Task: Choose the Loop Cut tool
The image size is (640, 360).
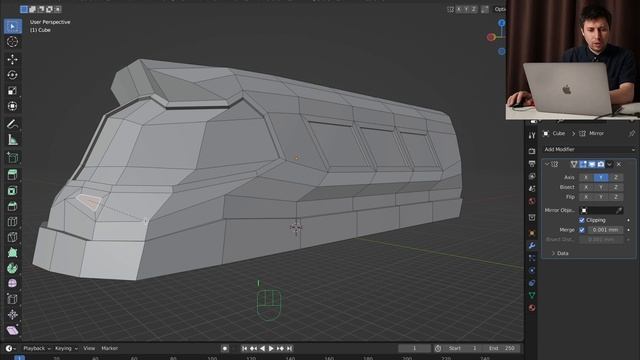Action: pyautogui.click(x=13, y=222)
